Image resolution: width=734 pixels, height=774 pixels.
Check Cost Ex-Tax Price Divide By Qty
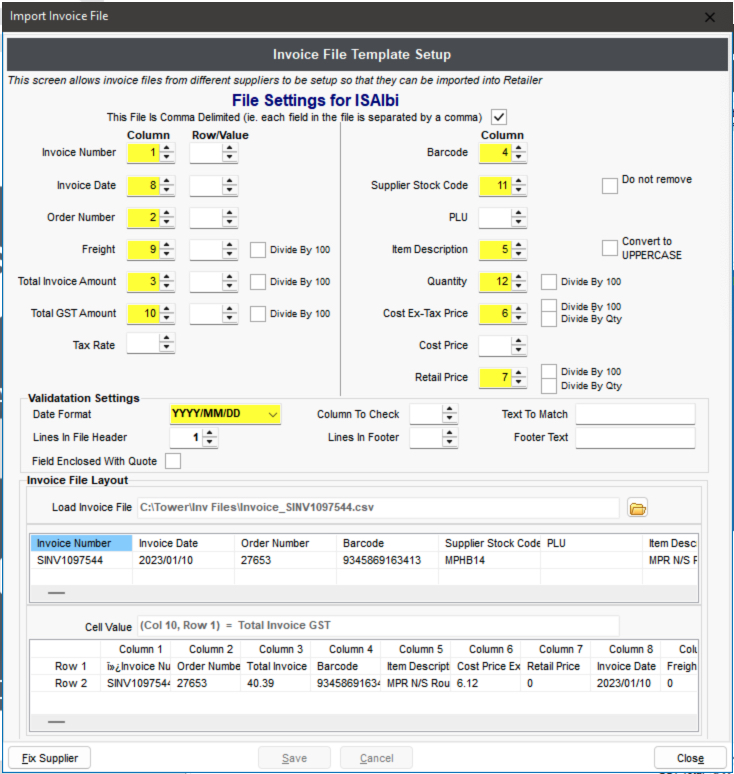[549, 319]
